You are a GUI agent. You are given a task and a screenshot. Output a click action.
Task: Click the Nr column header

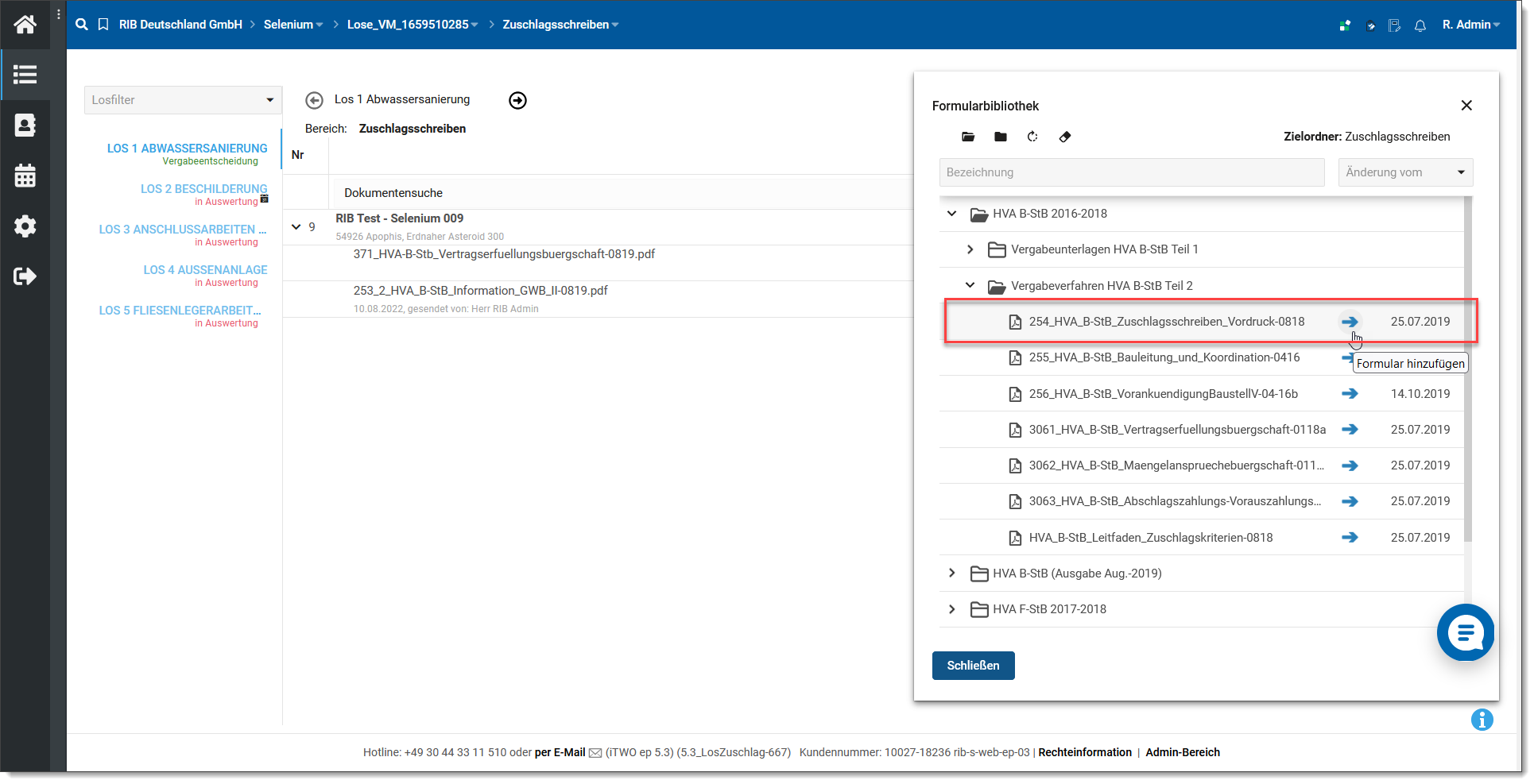coord(298,155)
